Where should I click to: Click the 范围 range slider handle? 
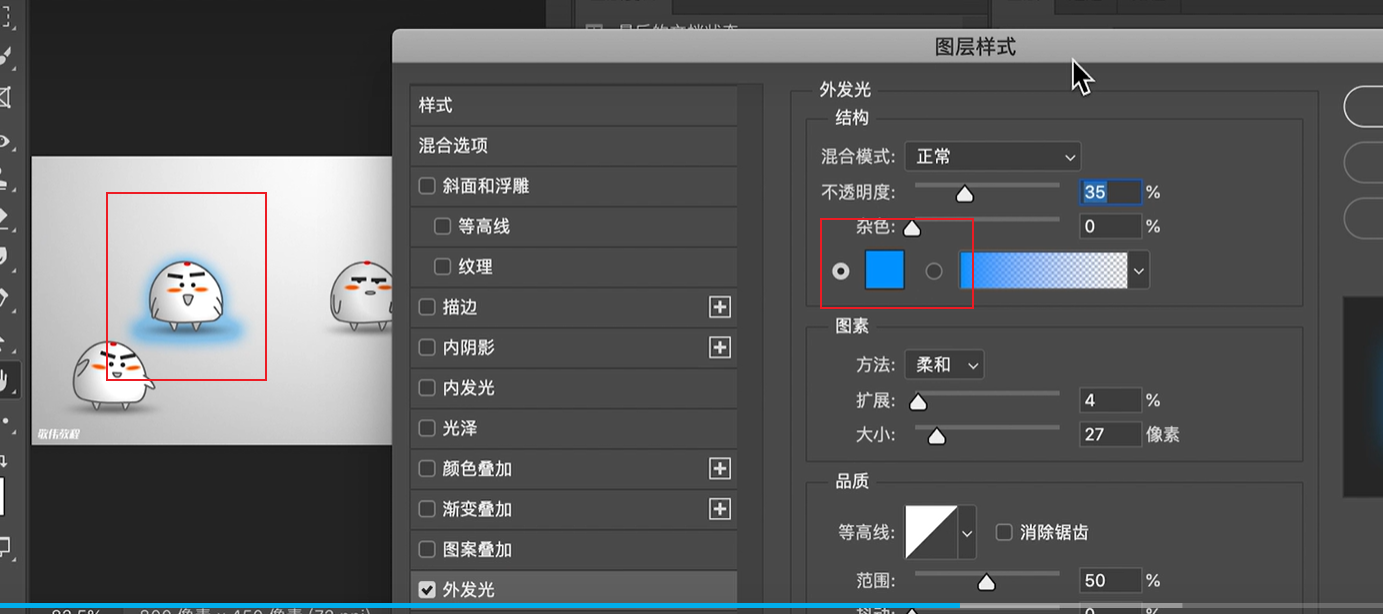(x=986, y=582)
